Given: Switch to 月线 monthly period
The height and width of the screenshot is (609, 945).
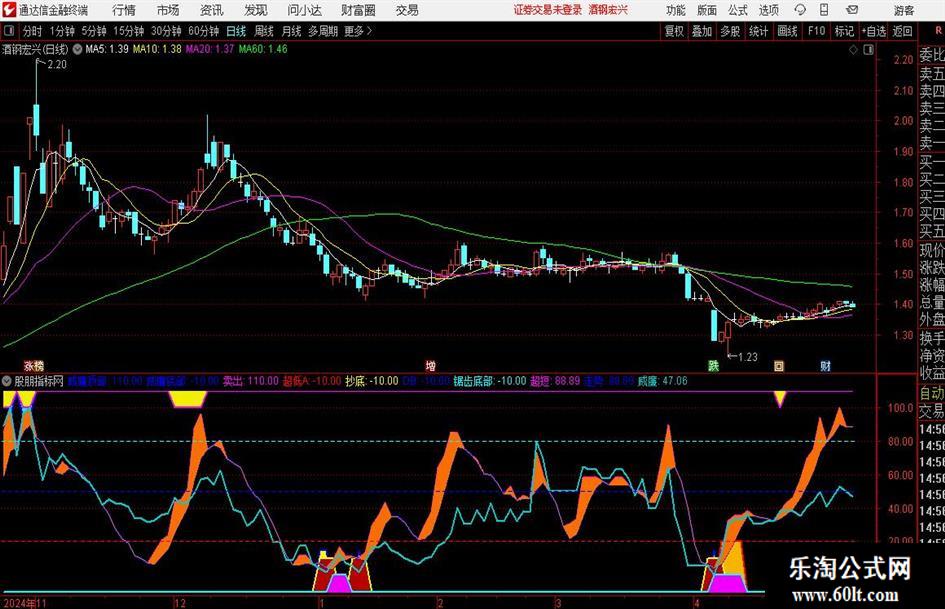Looking at the screenshot, I should (x=291, y=31).
